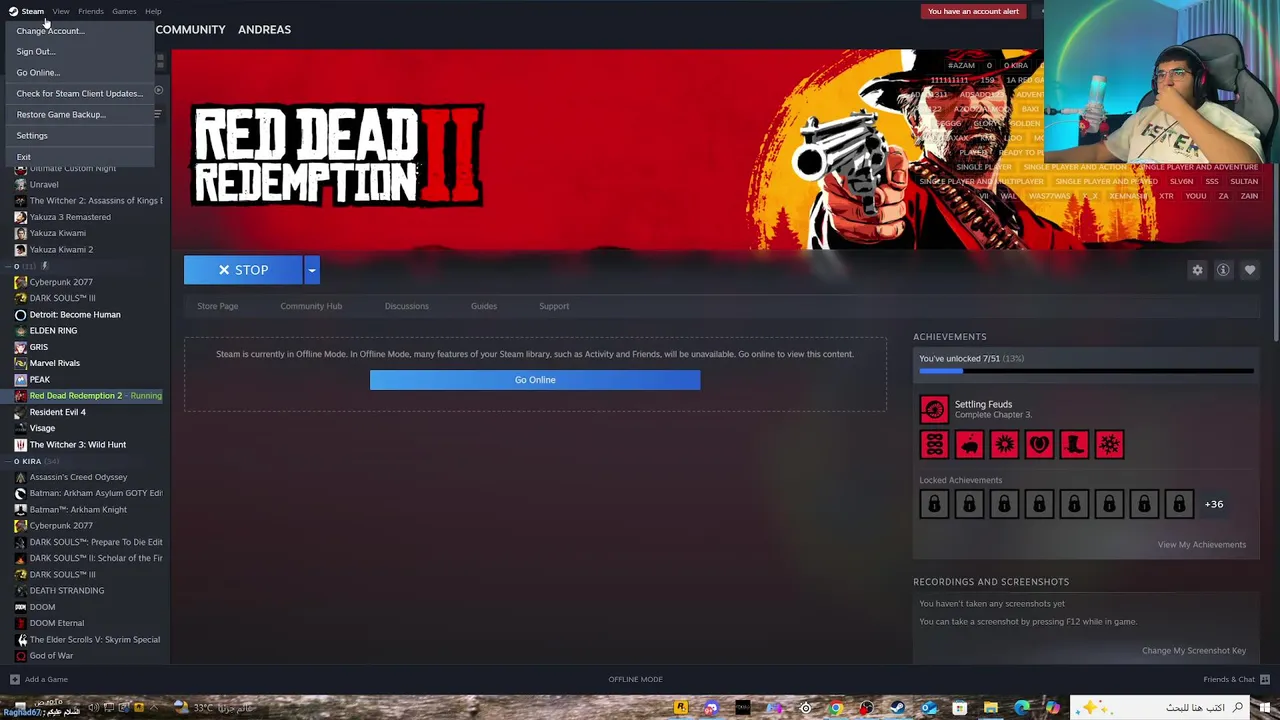Viewport: 1280px width, 720px height.
Task: Choose Sign Out in the Steam menu
Action: (x=36, y=52)
